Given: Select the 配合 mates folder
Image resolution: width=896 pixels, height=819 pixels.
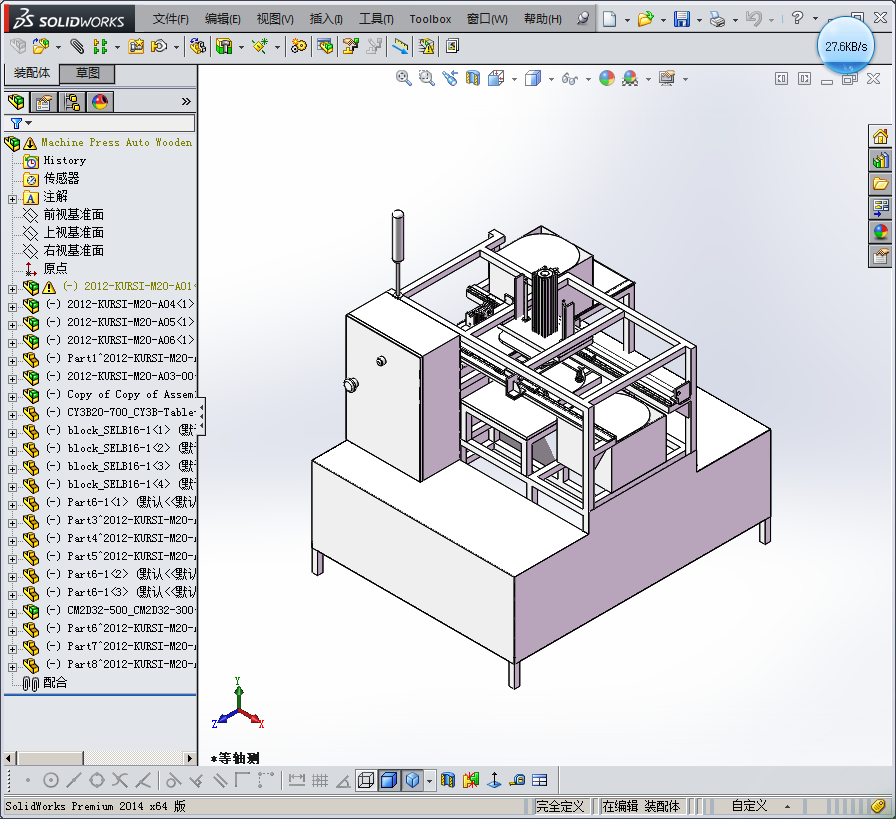Looking at the screenshot, I should point(55,682).
